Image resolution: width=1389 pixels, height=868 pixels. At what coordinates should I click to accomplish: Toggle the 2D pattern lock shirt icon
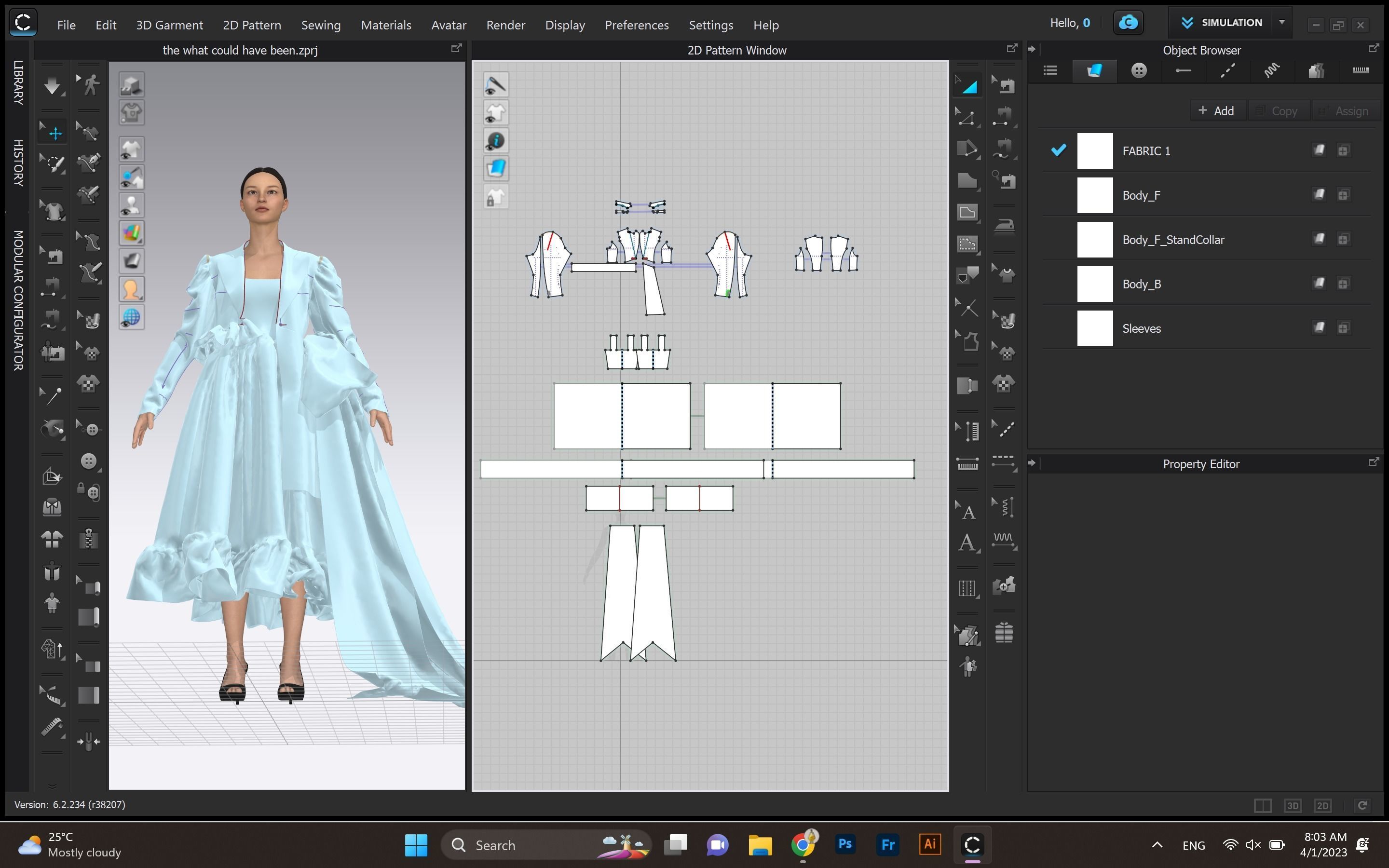pos(495,197)
